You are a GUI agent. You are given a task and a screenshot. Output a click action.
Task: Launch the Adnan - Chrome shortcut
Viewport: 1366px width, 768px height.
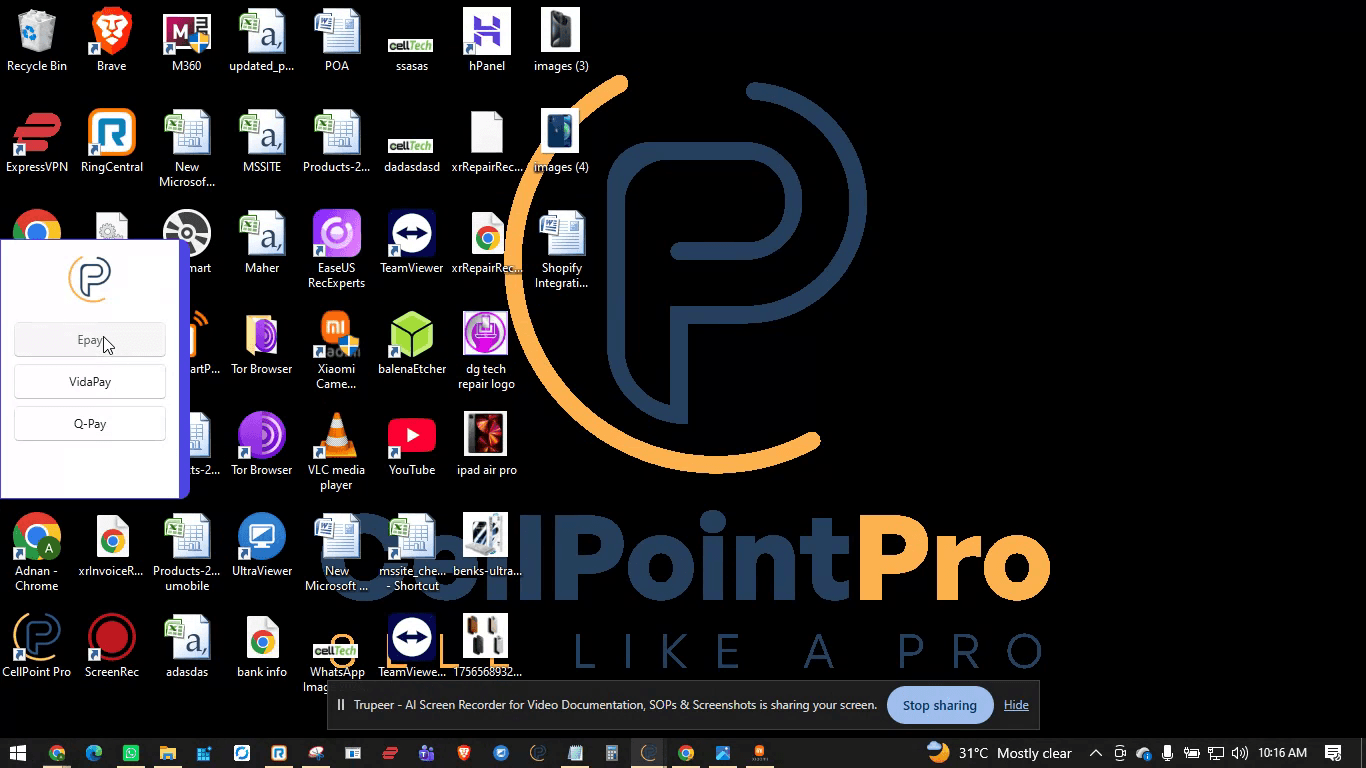[37, 553]
